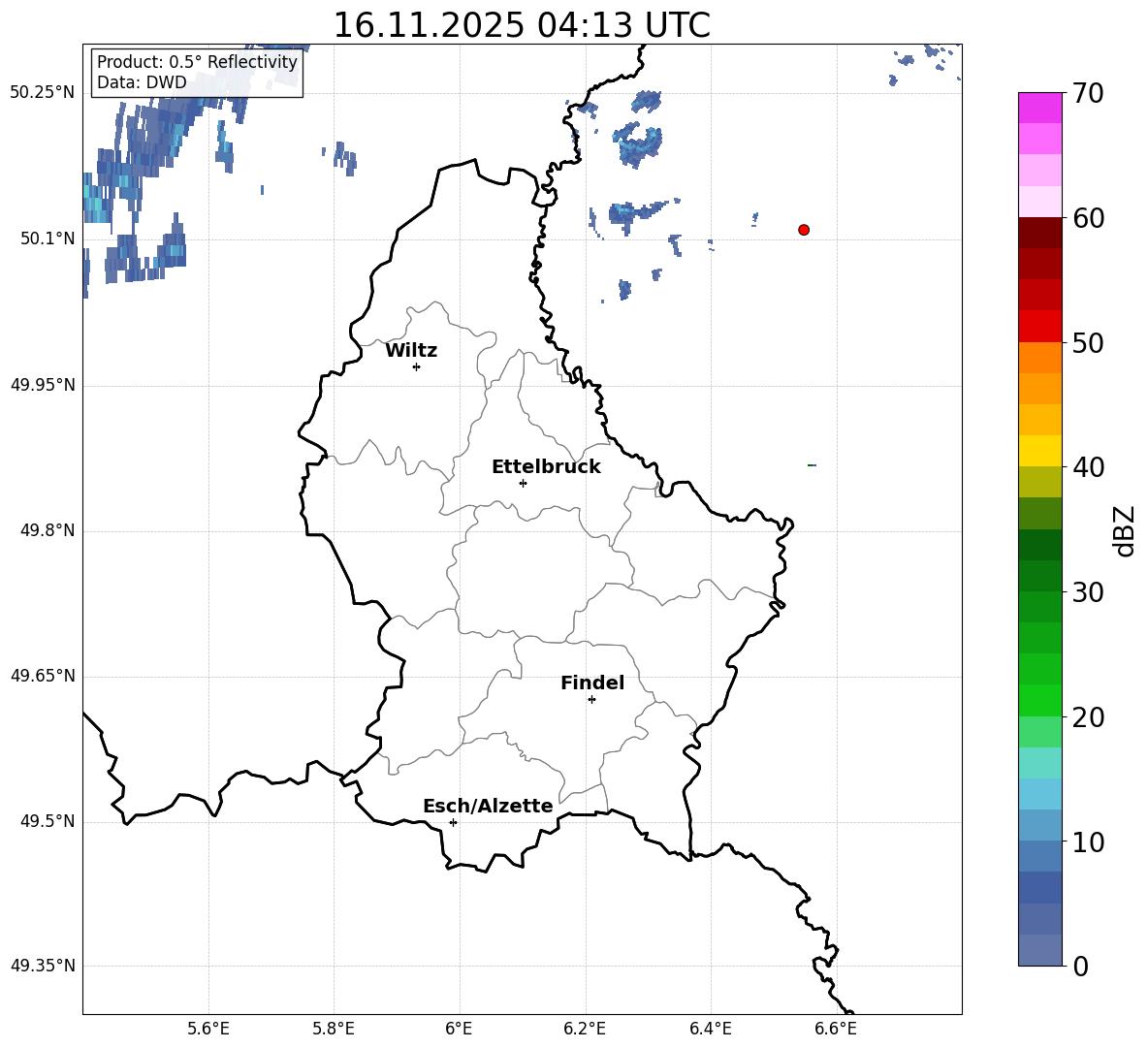Click the bright red colorbar segment above 50
Viewport: 1148px width, 1048px height.
coord(1040,327)
